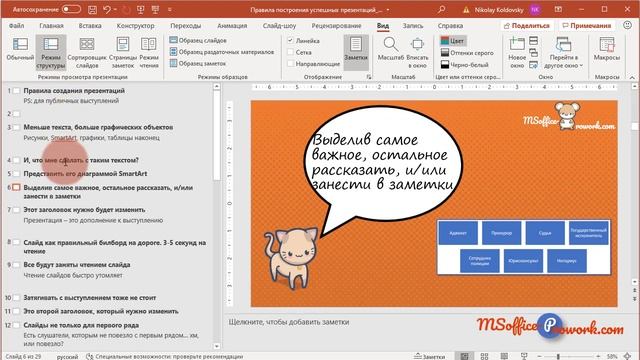Open the Вставка tab
The image size is (640, 360).
pyautogui.click(x=90, y=26)
